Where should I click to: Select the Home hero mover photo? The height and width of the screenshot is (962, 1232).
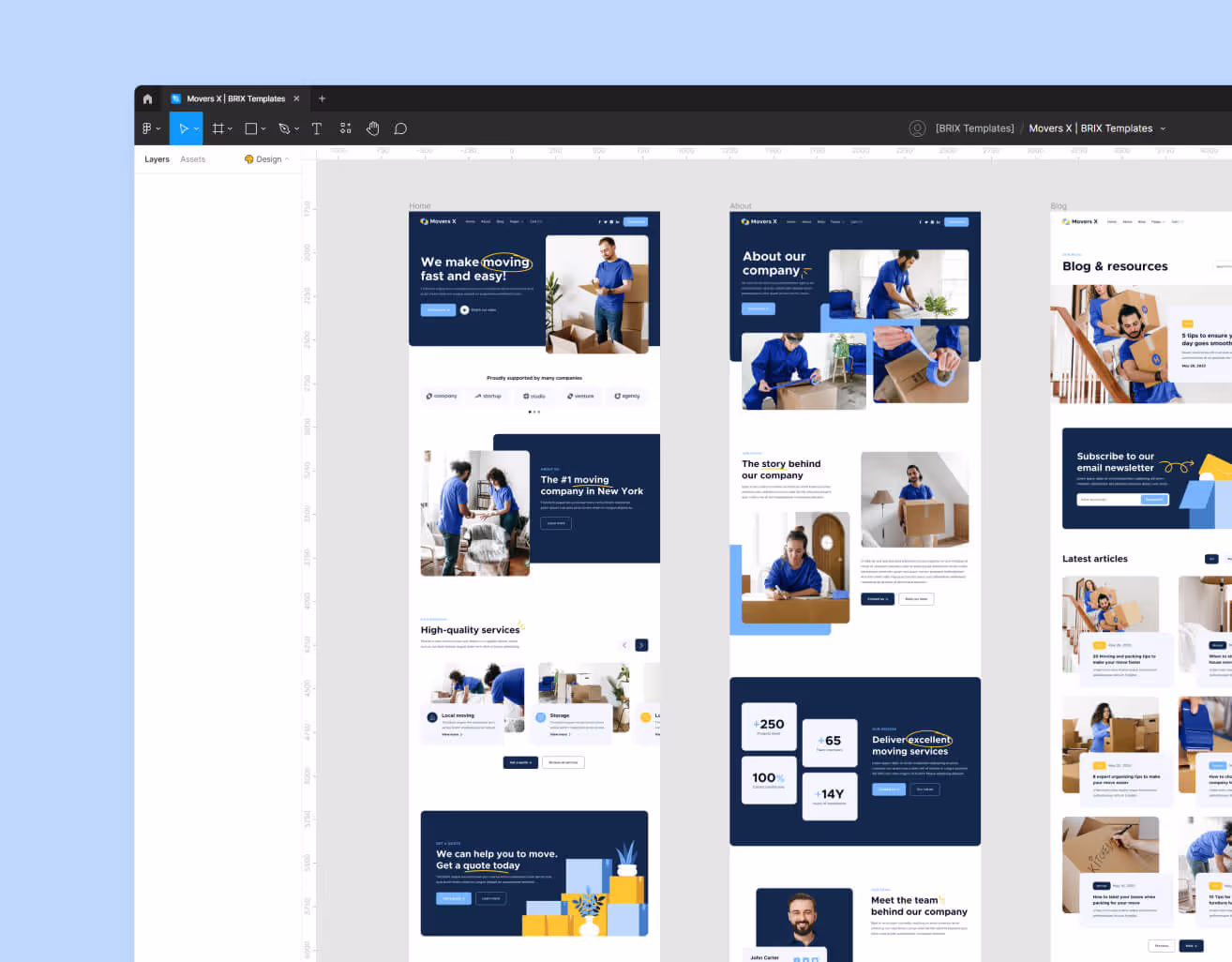coord(596,294)
